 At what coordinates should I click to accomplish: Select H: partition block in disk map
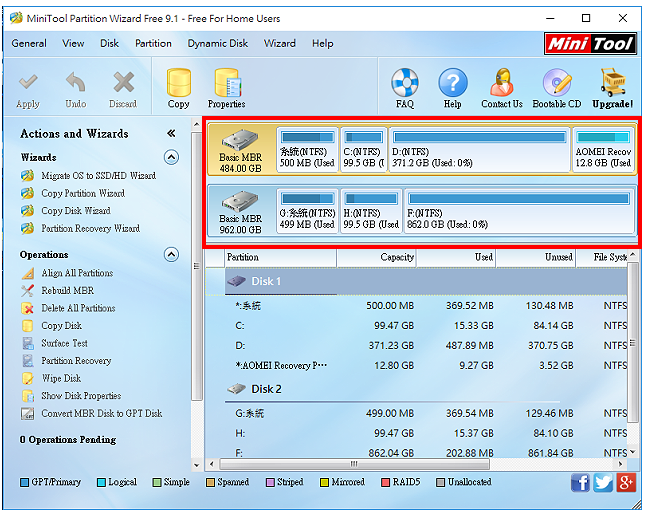pos(371,211)
